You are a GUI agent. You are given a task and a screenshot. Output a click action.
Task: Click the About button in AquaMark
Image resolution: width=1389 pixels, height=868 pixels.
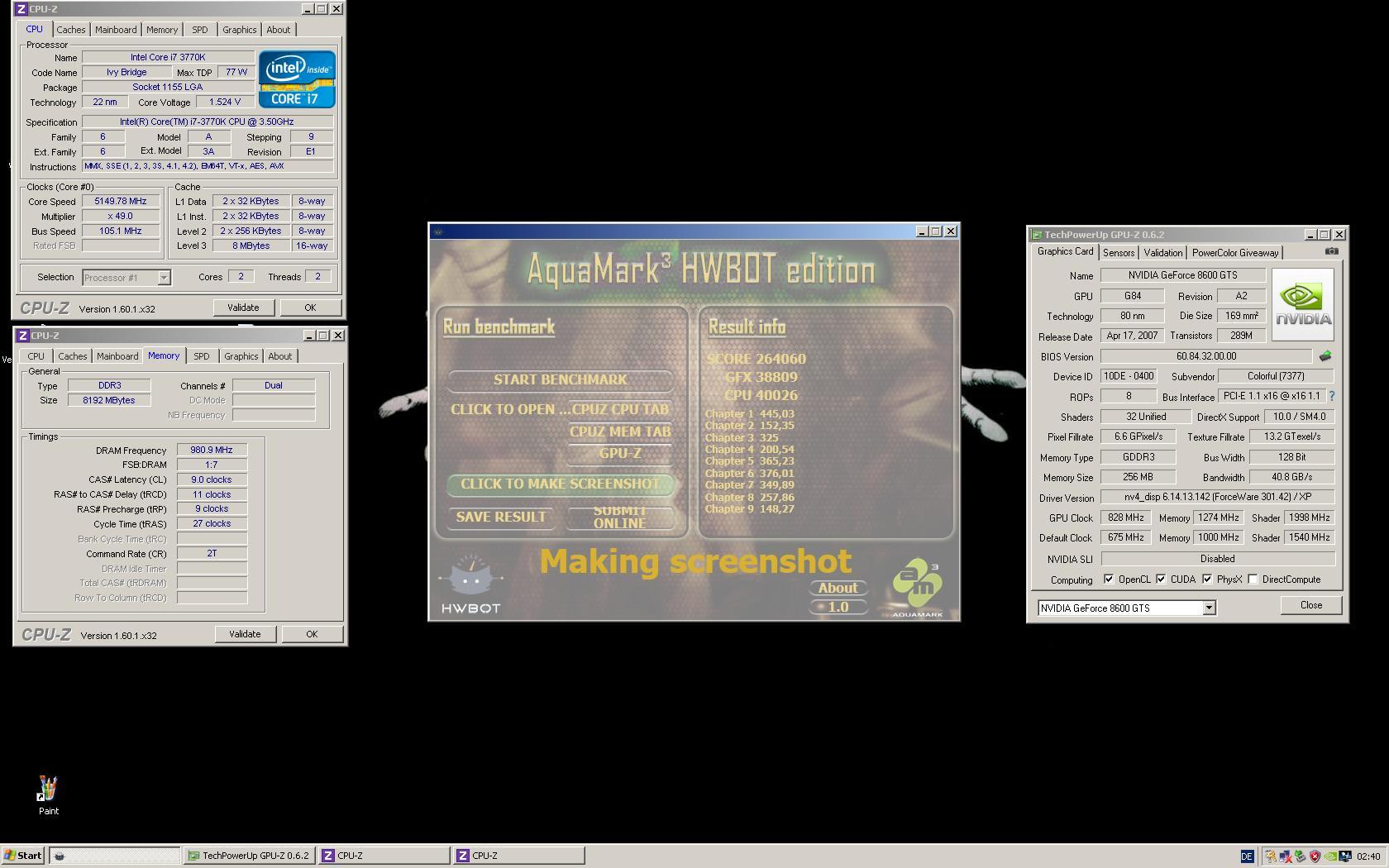tap(838, 588)
